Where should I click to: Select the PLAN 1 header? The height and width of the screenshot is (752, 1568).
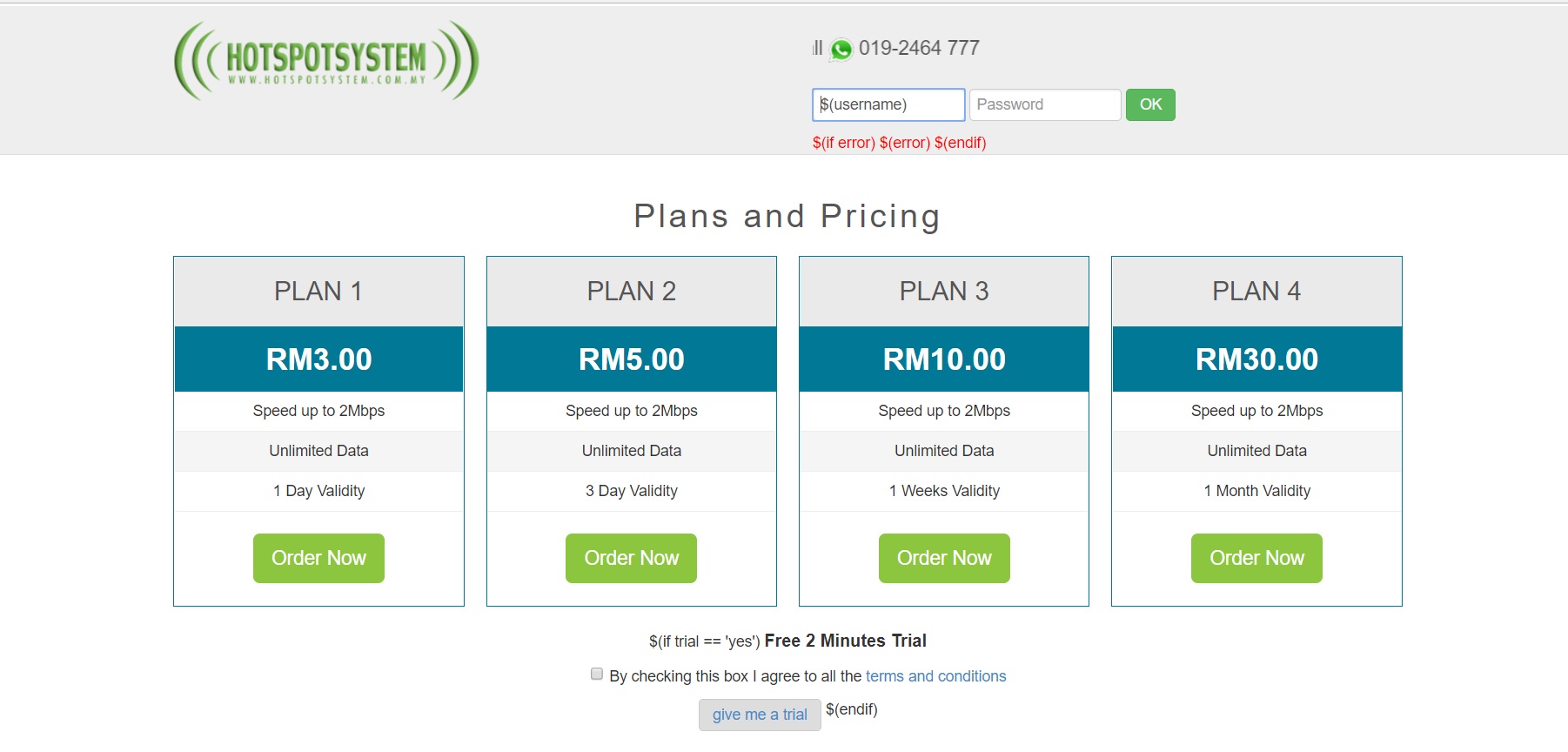pos(318,292)
